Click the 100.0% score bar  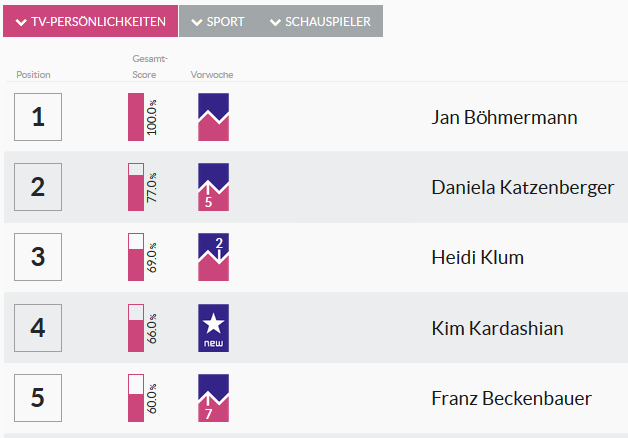(x=136, y=117)
